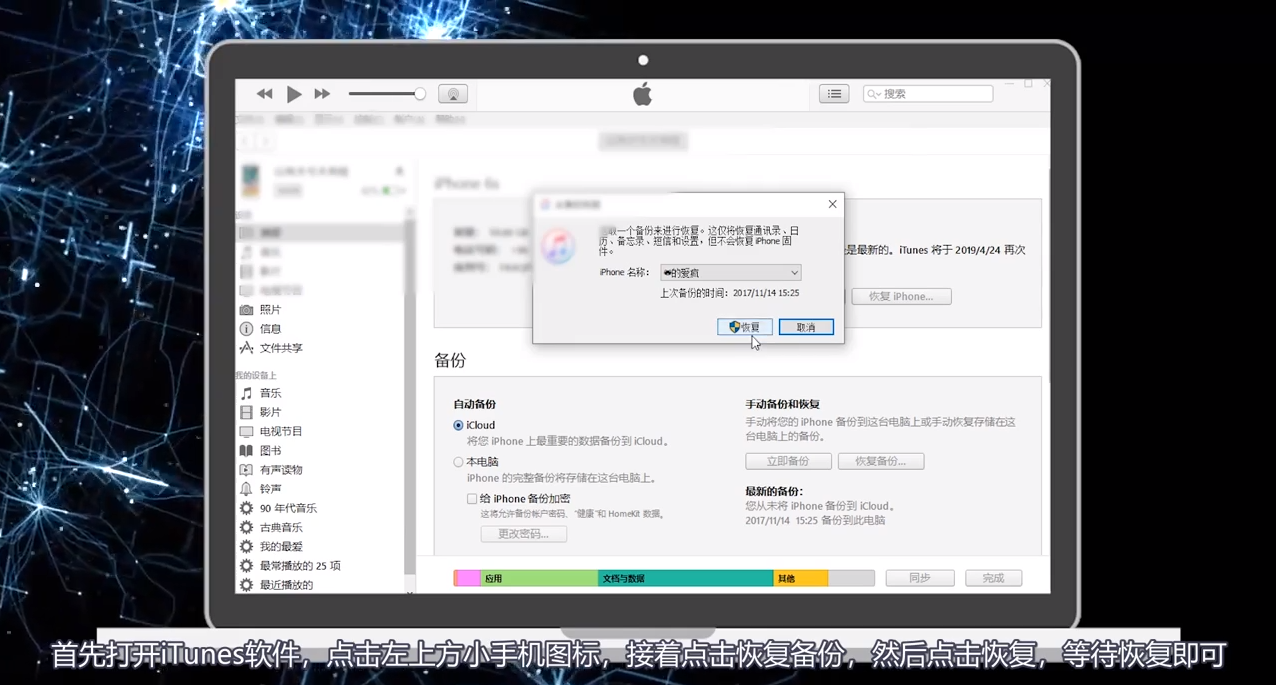This screenshot has width=1276, height=685.
Task: Enable 给 iPhone 备份加密 checkbox
Action: (x=472, y=499)
